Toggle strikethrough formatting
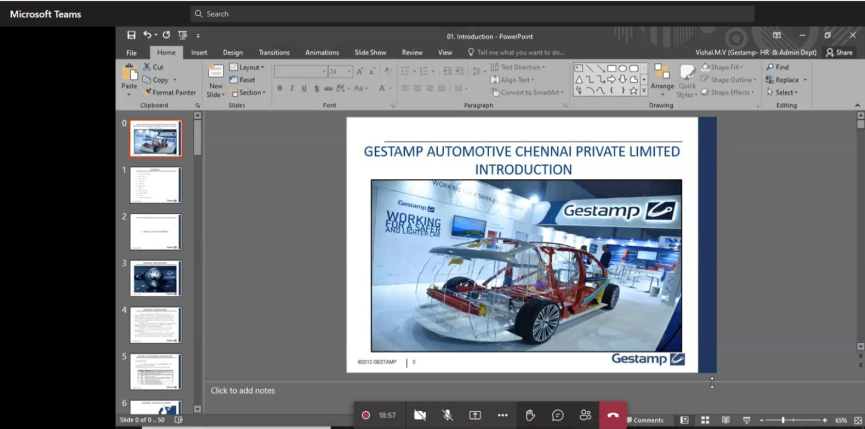This screenshot has width=865, height=429. pyautogui.click(x=329, y=88)
